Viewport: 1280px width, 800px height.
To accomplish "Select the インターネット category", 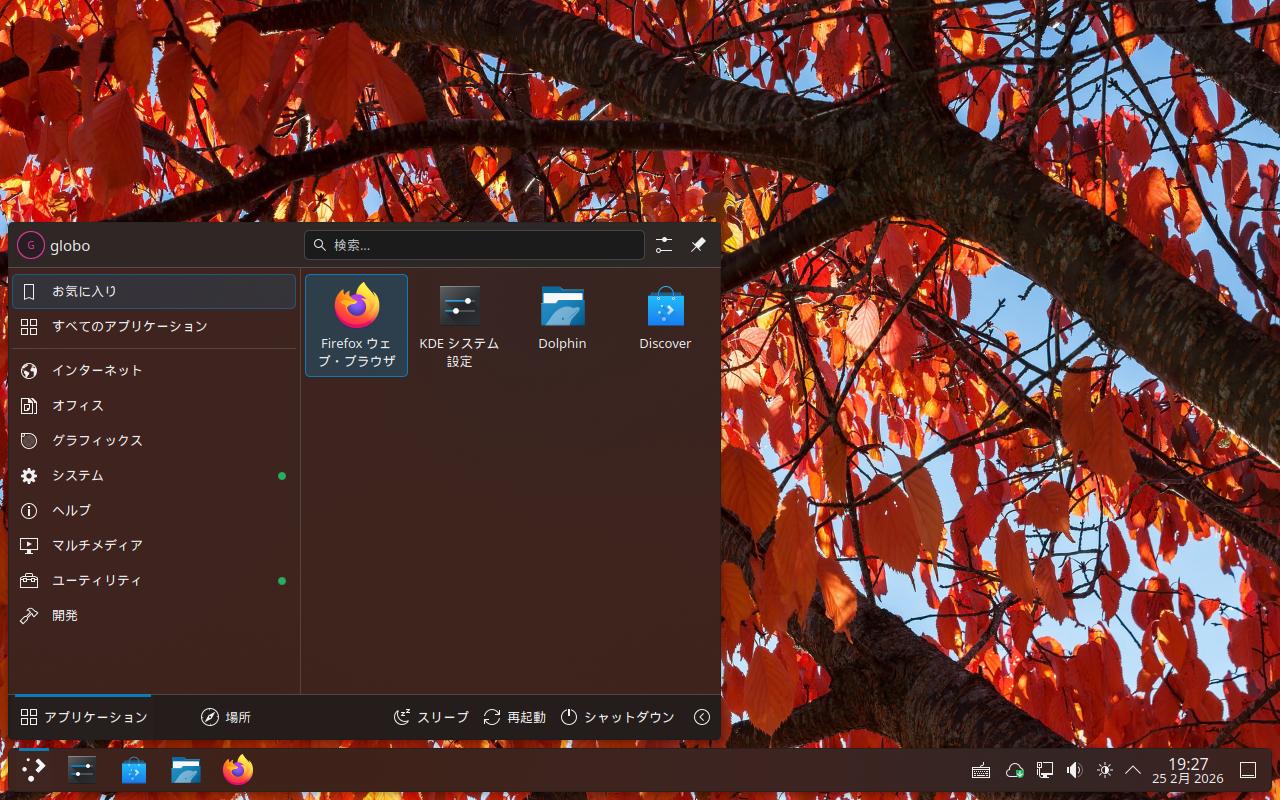I will tap(97, 370).
